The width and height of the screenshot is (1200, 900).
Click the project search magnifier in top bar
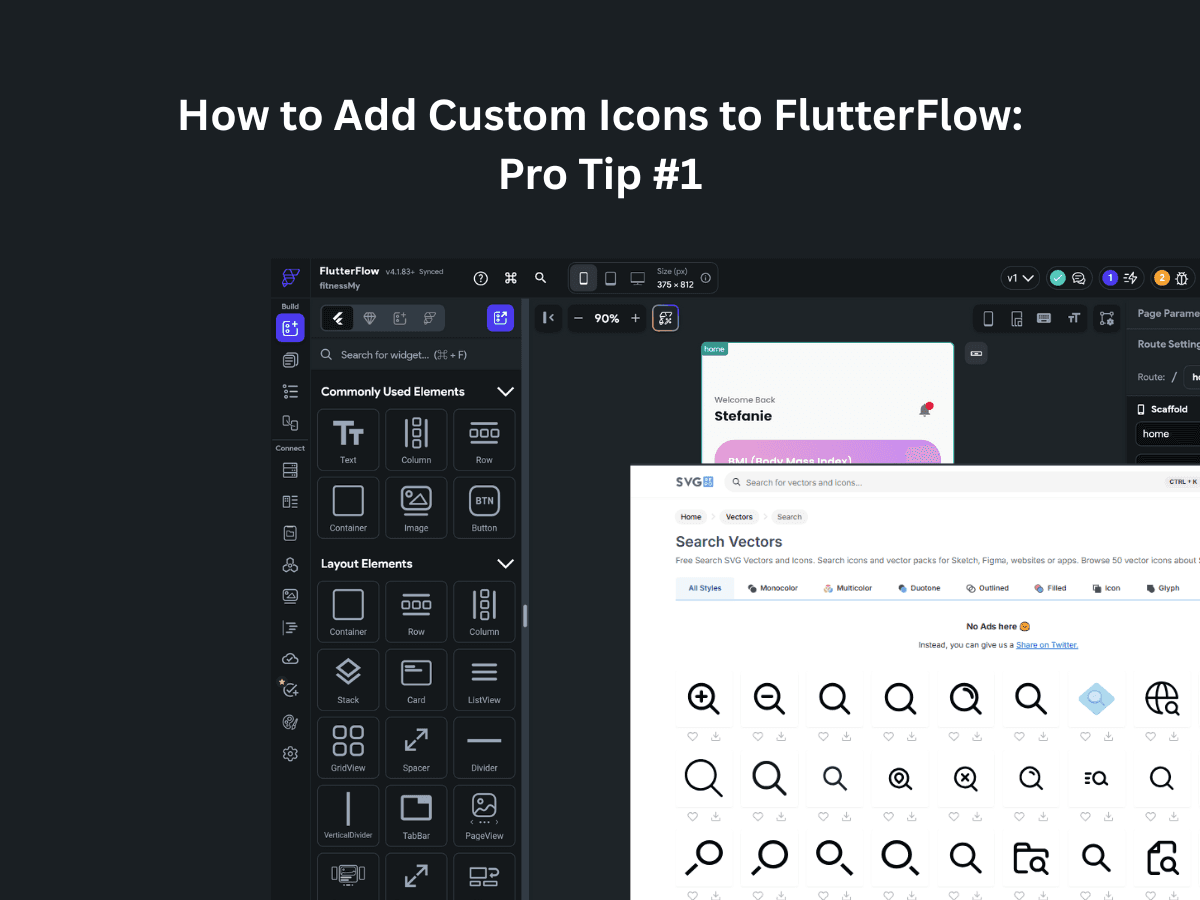(541, 278)
